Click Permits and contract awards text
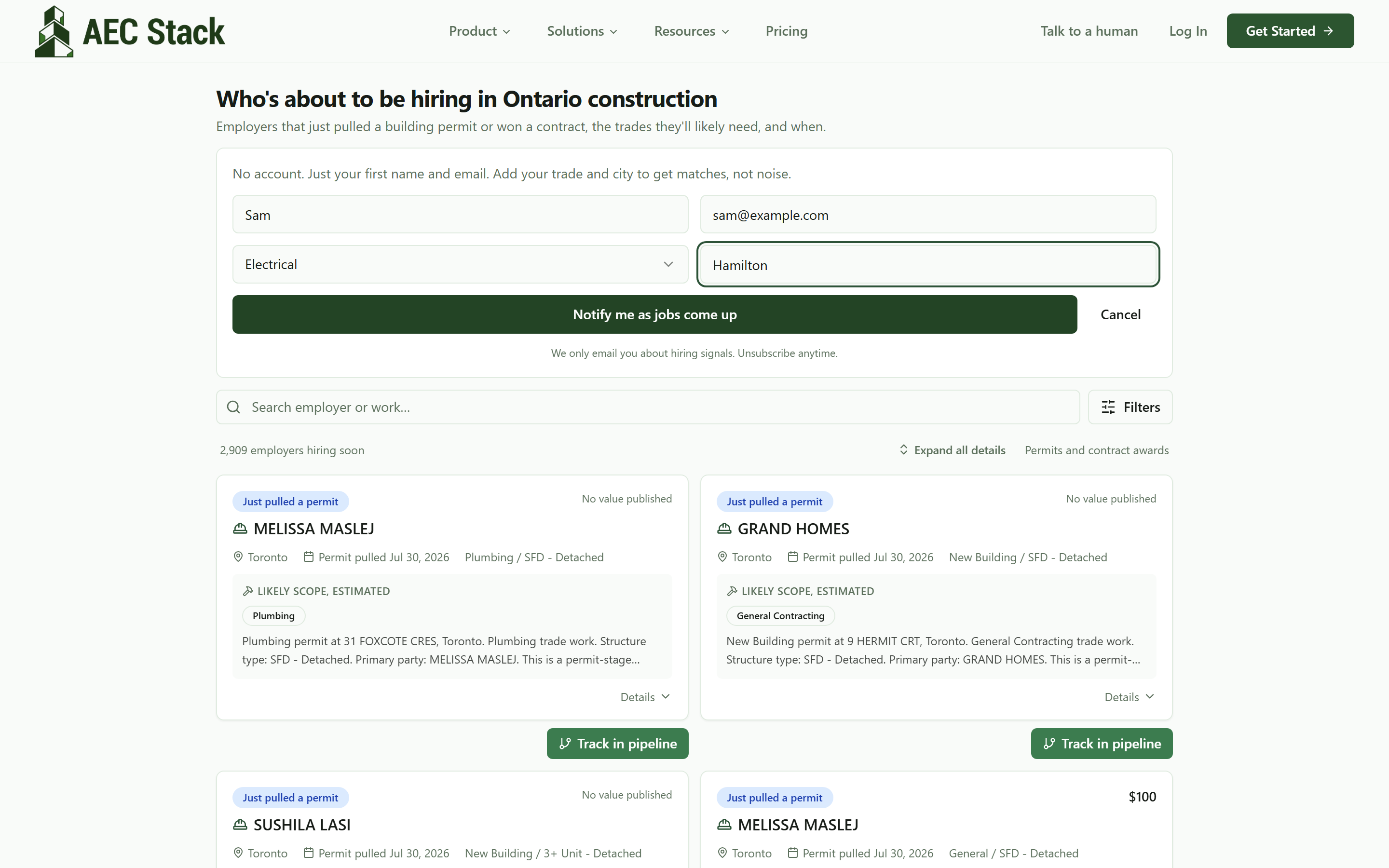1389x868 pixels. [x=1096, y=450]
